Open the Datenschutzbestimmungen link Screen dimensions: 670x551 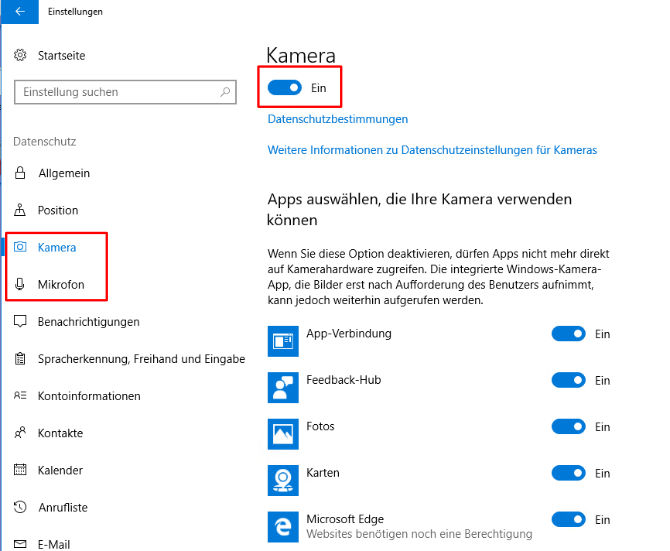tap(338, 119)
